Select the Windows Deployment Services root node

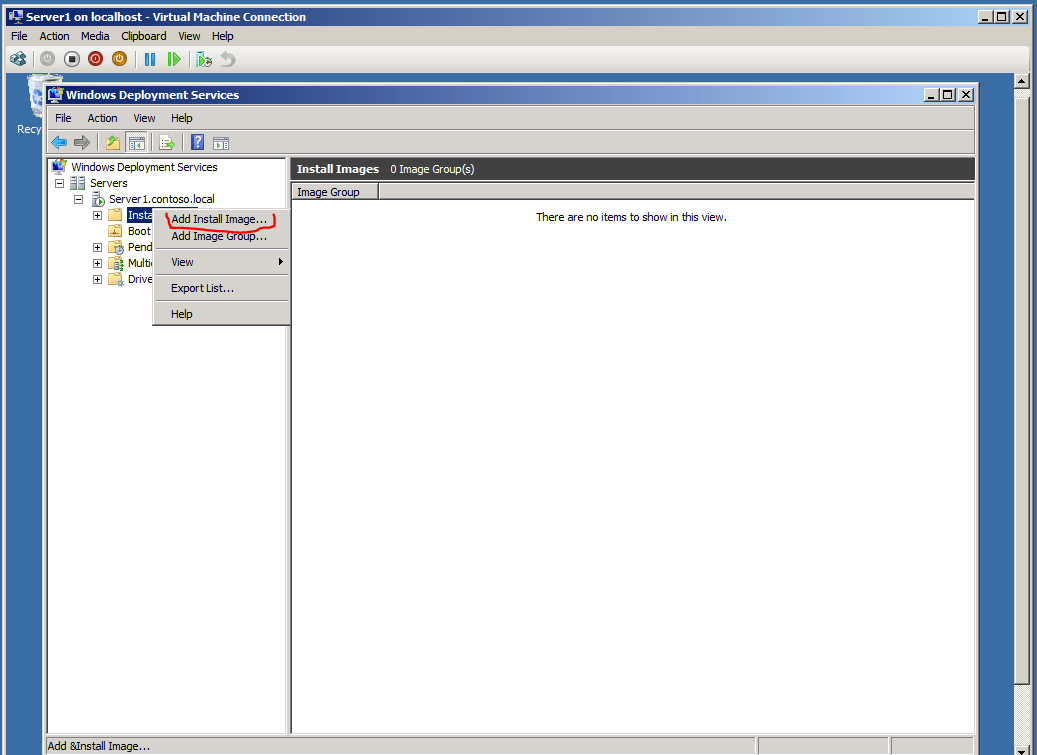(144, 167)
